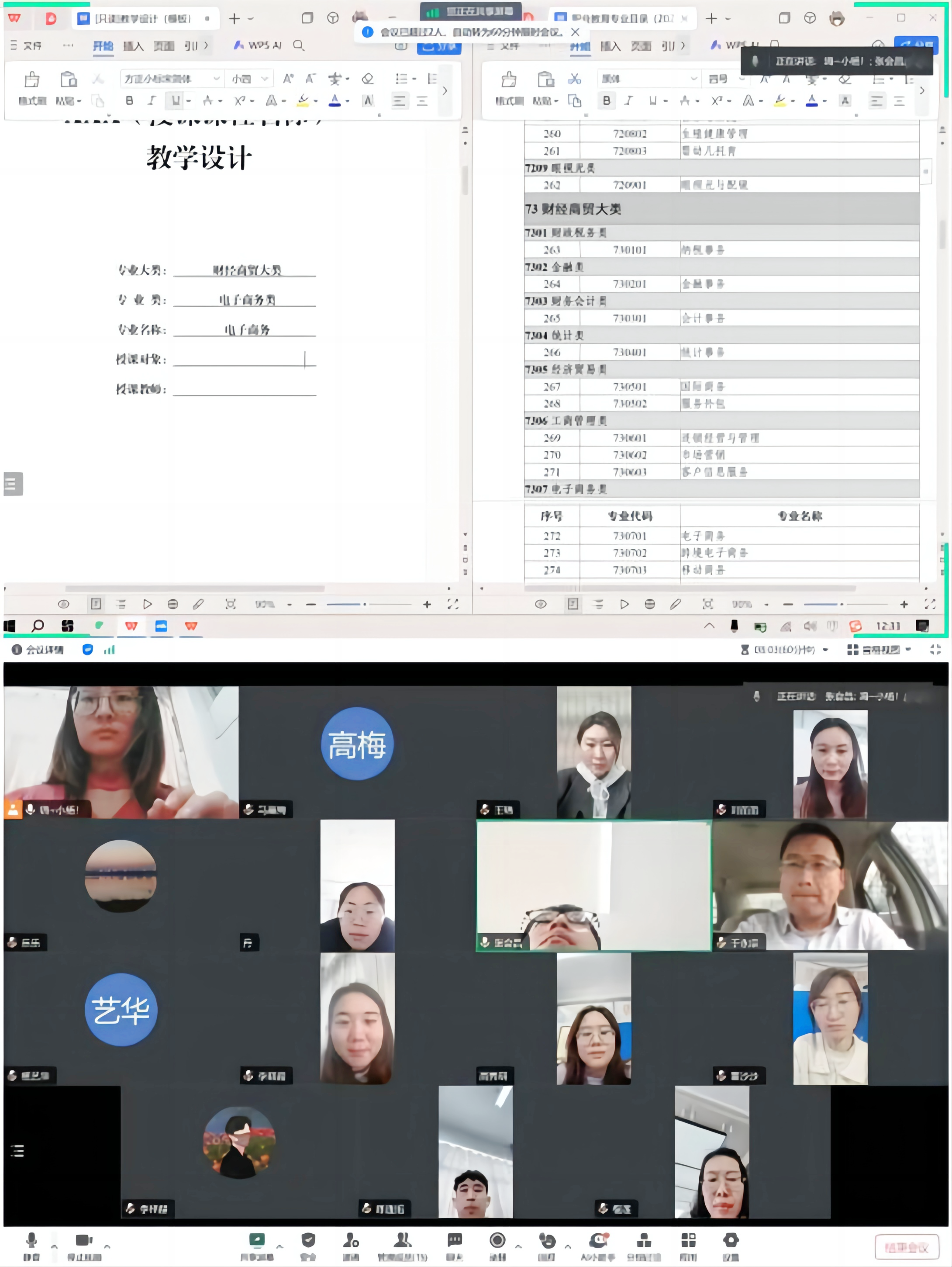This screenshot has width=952, height=1267.
Task: Open Invite in meeting toolbar
Action: 350,1246
